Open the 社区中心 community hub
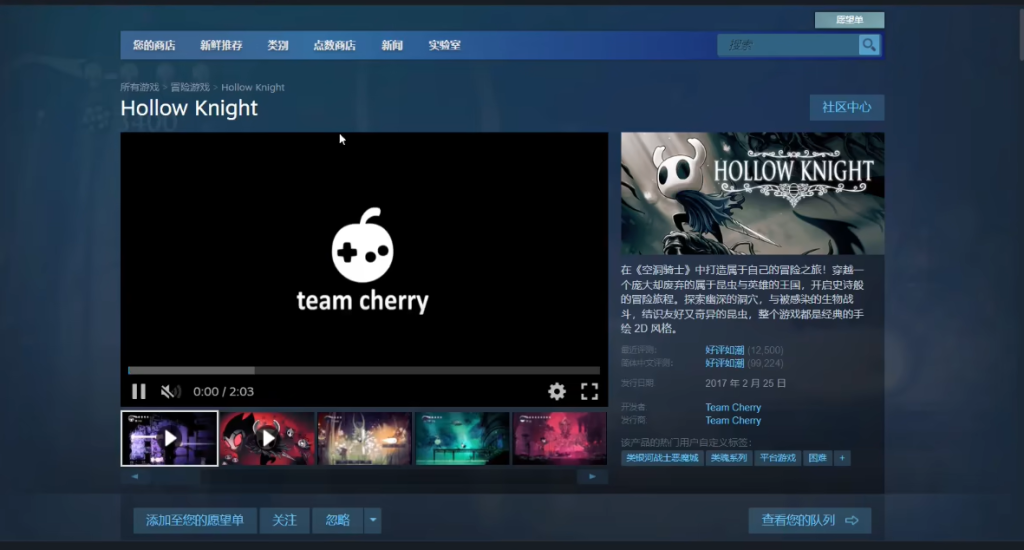 coord(846,107)
